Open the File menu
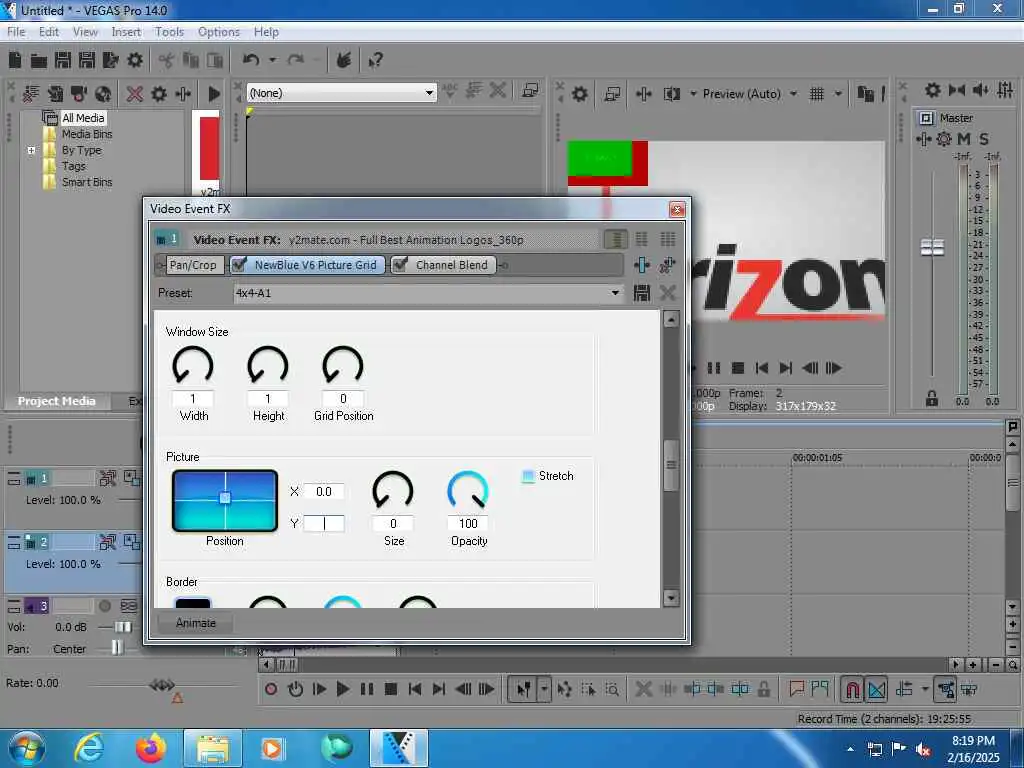The image size is (1024, 768). pos(16,32)
